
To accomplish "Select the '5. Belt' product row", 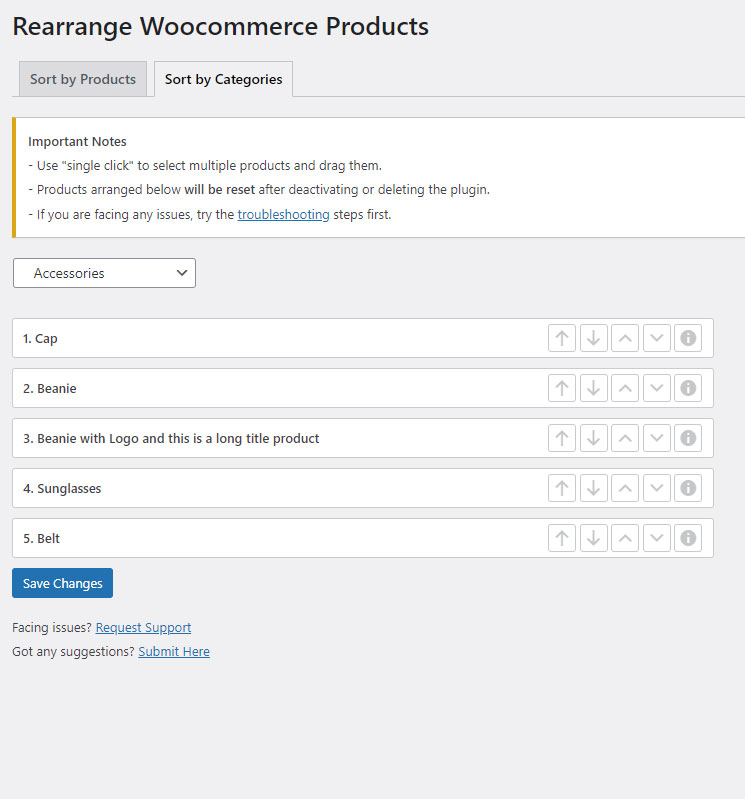I will tap(363, 538).
